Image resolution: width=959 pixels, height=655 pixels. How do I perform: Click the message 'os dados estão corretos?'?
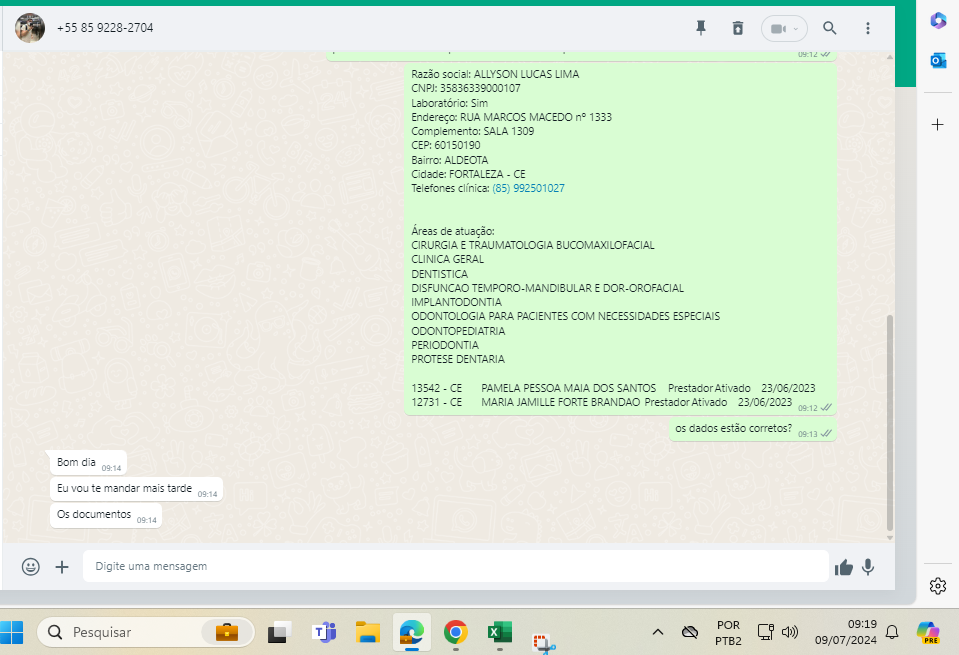point(752,429)
